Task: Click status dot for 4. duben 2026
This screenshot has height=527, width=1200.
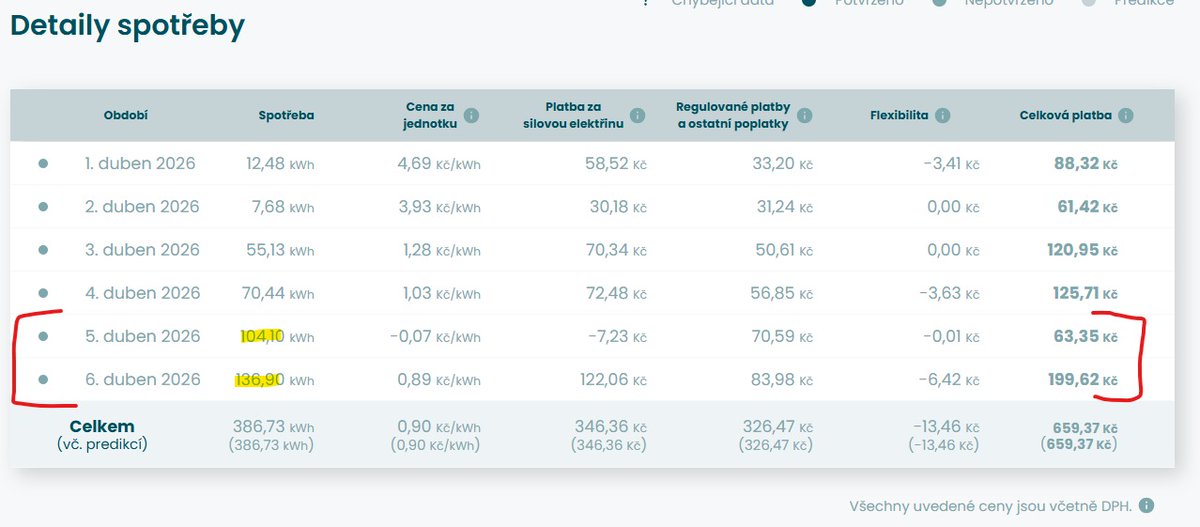Action: pyautogui.click(x=43, y=293)
